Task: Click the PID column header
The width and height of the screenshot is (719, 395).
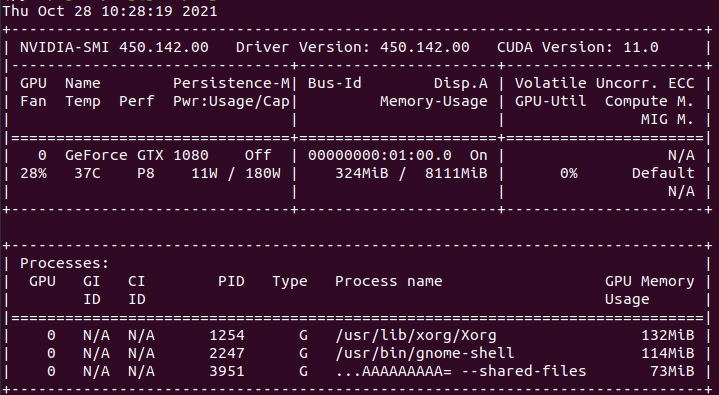Action: coord(231,281)
